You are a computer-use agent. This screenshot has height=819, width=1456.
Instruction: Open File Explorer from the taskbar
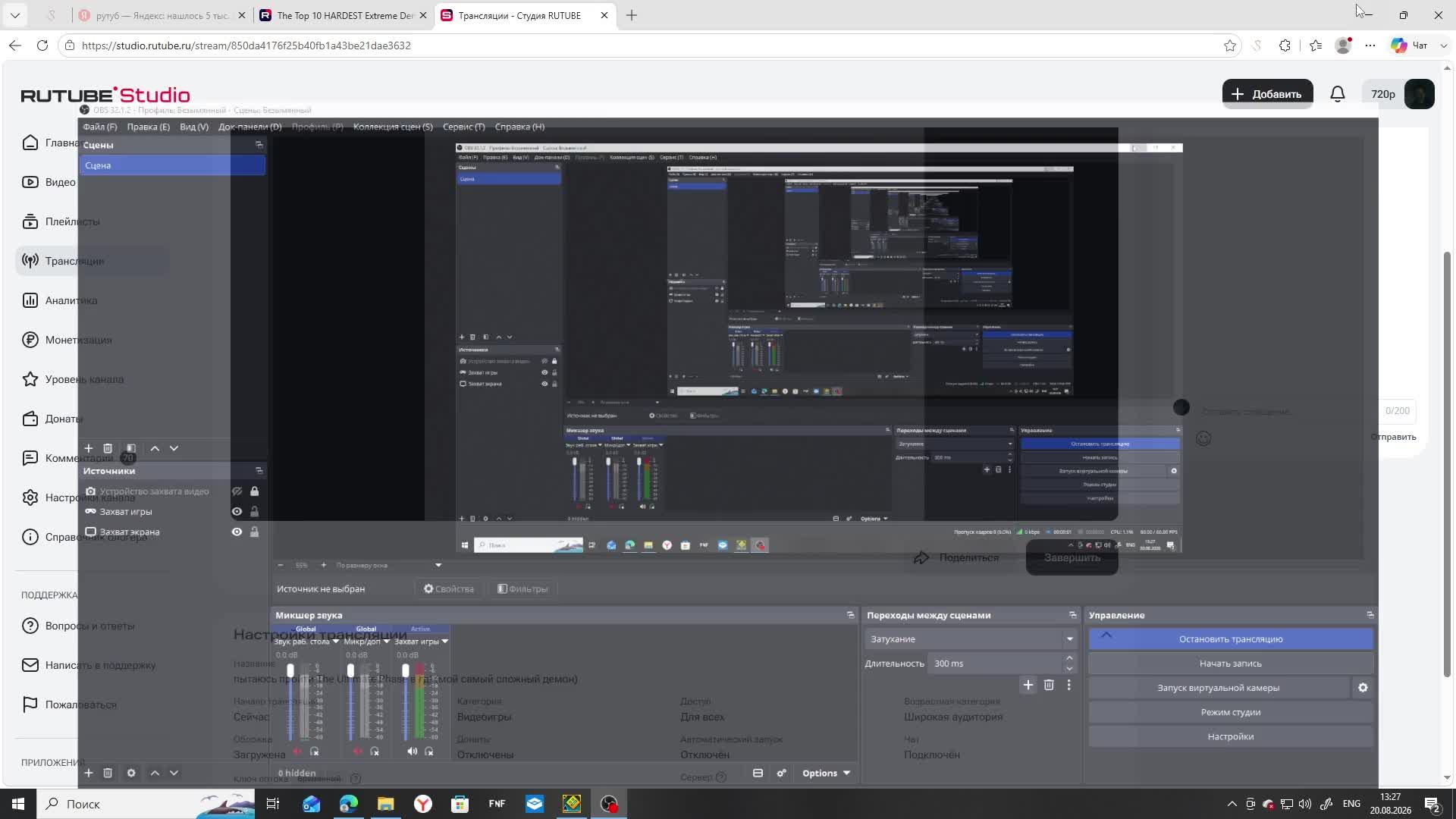[x=386, y=804]
